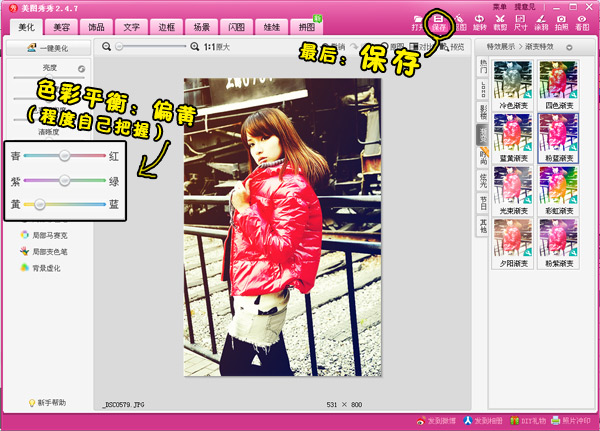Select the 裁剪 (Crop) tool icon

(x=500, y=22)
